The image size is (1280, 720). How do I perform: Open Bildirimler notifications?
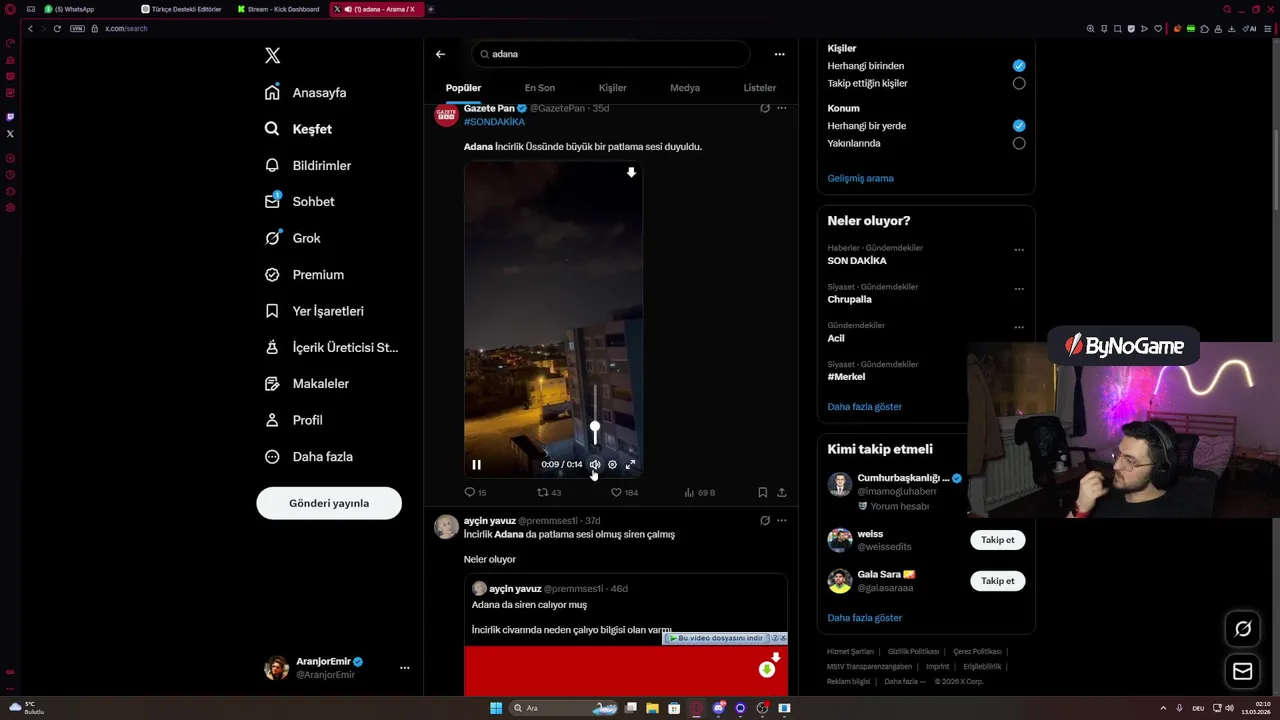310,165
